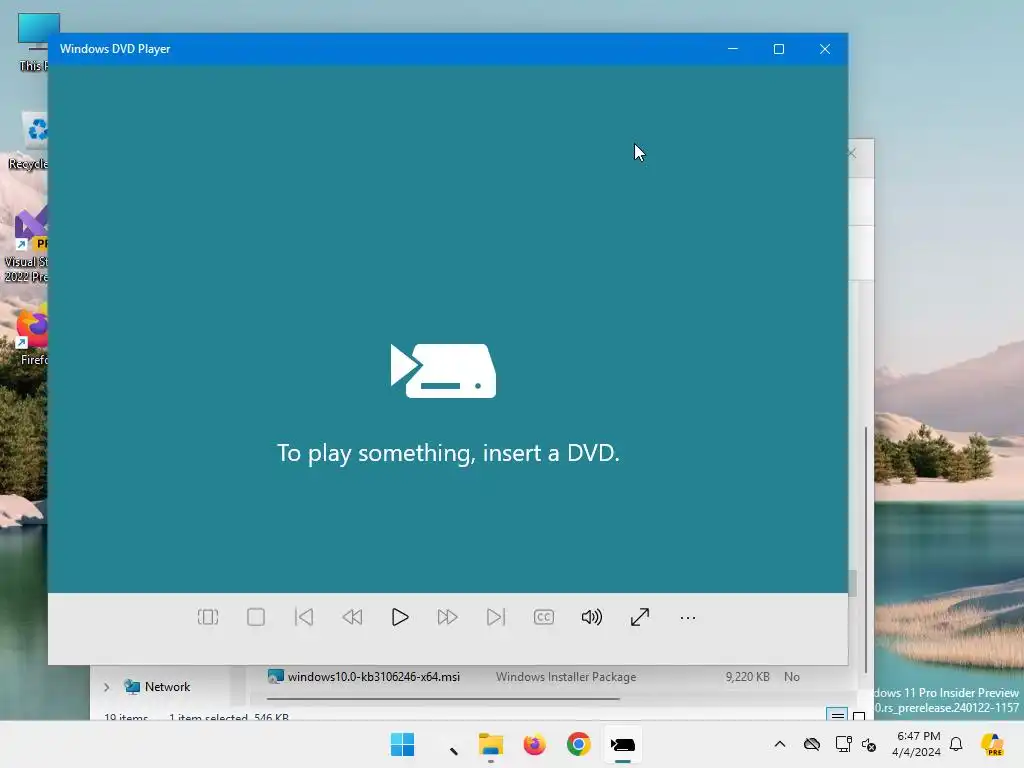
Task: Select the This PC desktop icon
Action: [33, 42]
